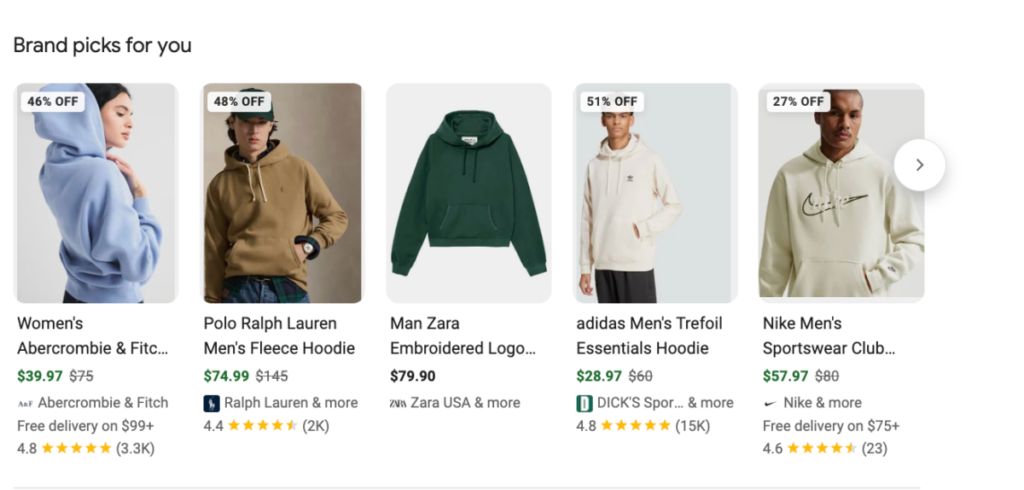The height and width of the screenshot is (490, 1024).
Task: Click the DICK'S Sporting Goods logo icon
Action: point(584,403)
